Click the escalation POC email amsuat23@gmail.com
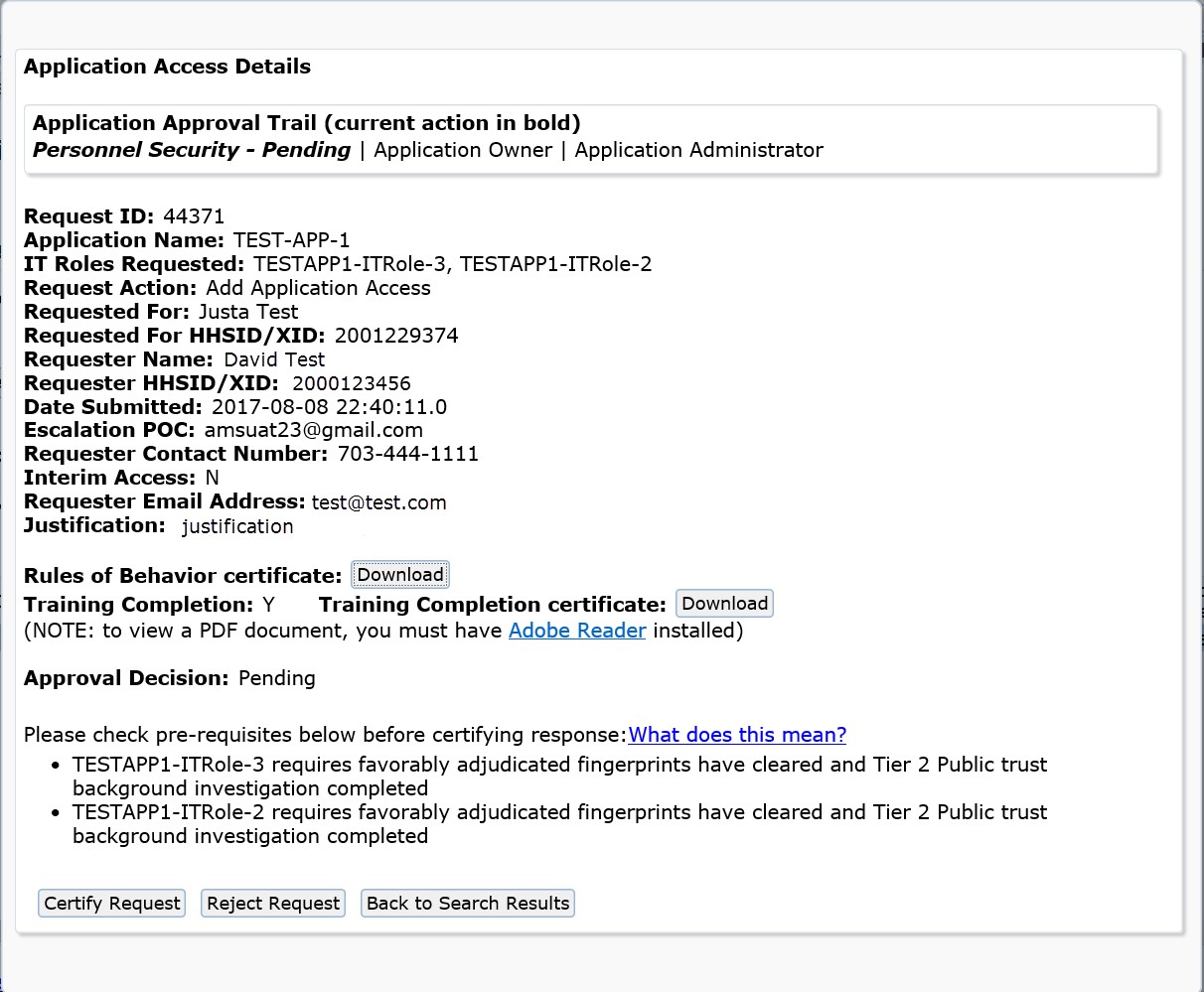1204x992 pixels. tap(314, 430)
